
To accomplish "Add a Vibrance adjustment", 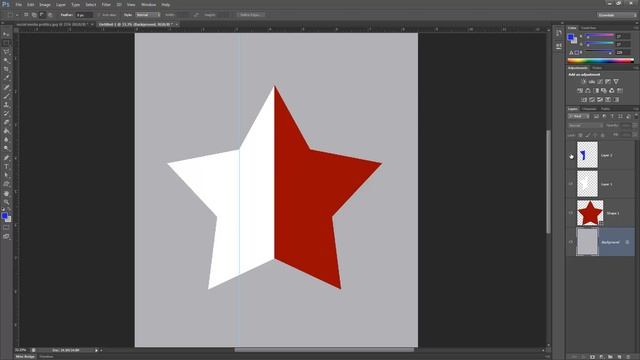I will point(616,82).
